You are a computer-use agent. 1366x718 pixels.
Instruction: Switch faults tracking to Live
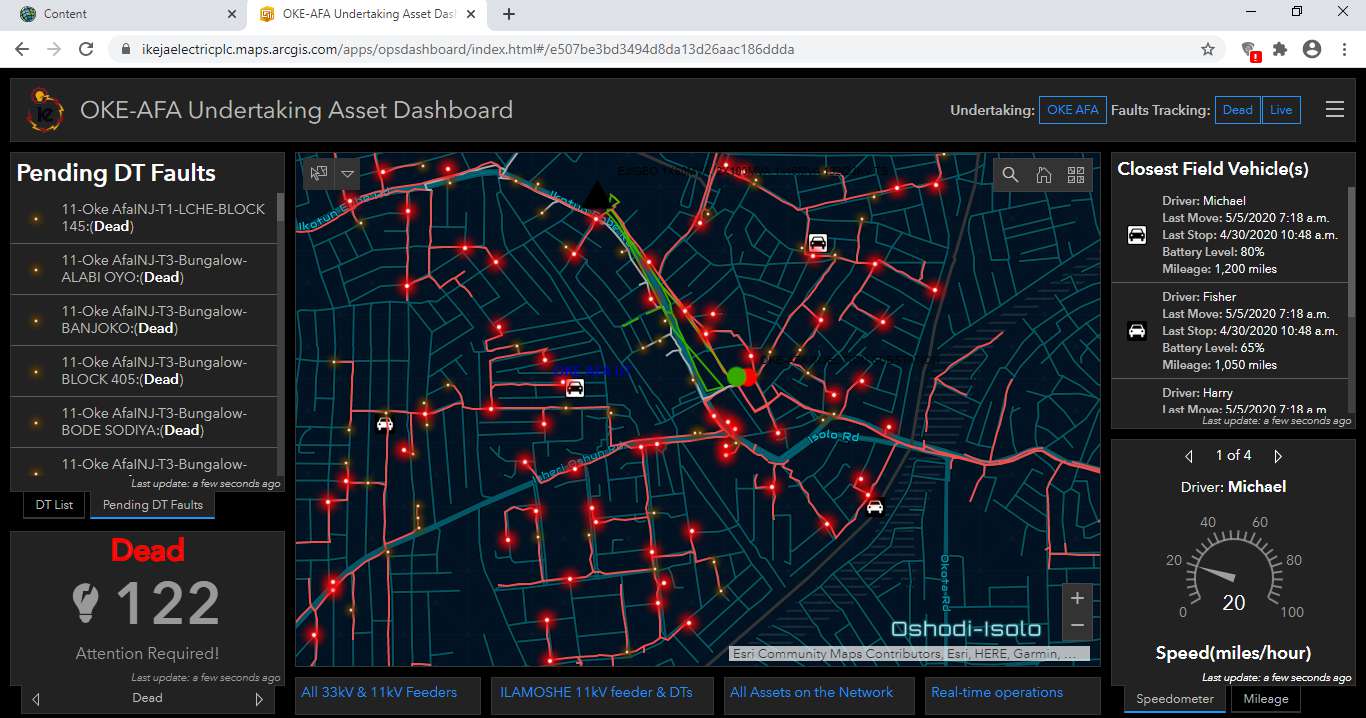pos(1281,110)
